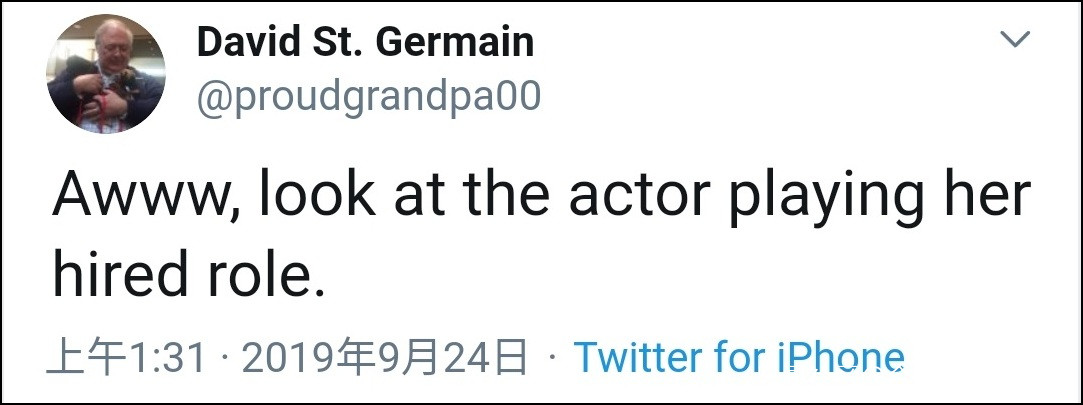1083x405 pixels.
Task: Click the 上午1:31 timestamp
Action: pyautogui.click(x=126, y=357)
